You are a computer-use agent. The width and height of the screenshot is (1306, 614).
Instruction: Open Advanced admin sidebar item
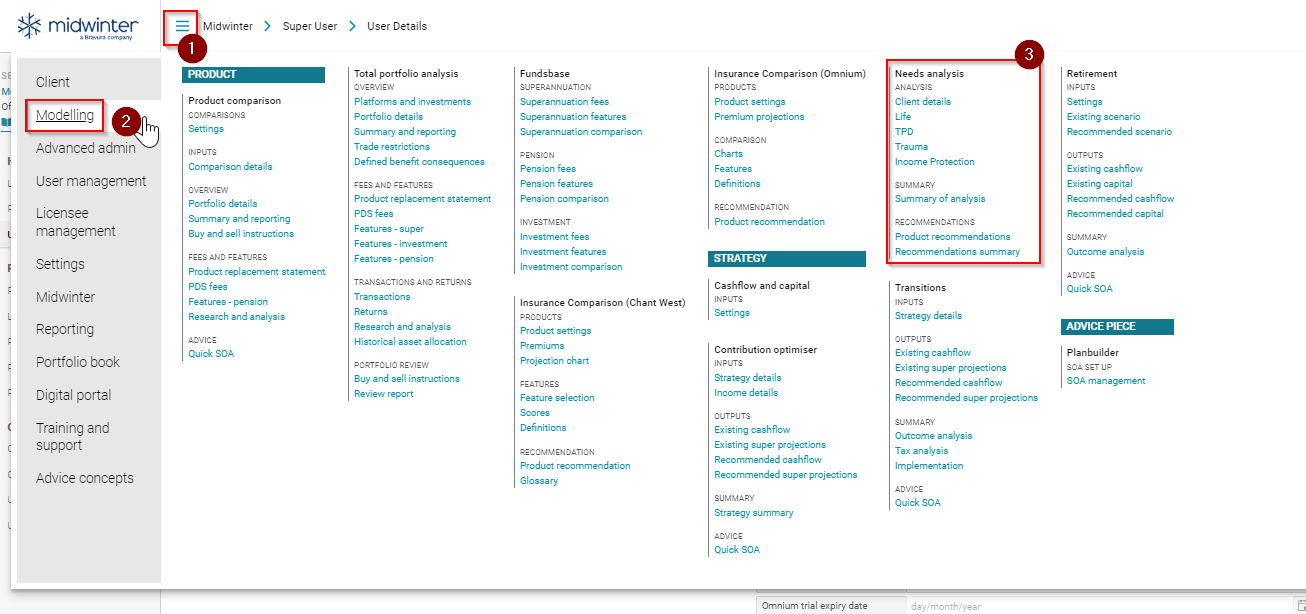pos(86,148)
